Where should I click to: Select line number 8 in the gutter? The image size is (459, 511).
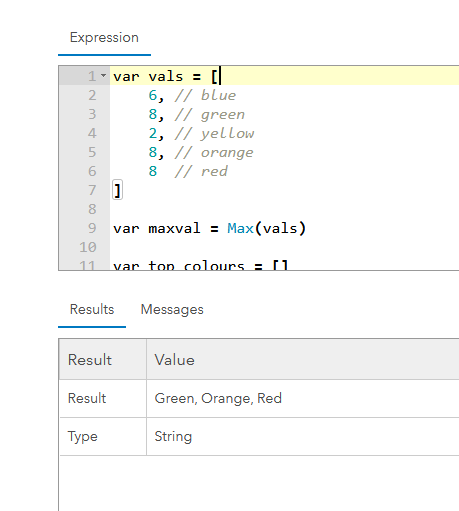click(92, 209)
